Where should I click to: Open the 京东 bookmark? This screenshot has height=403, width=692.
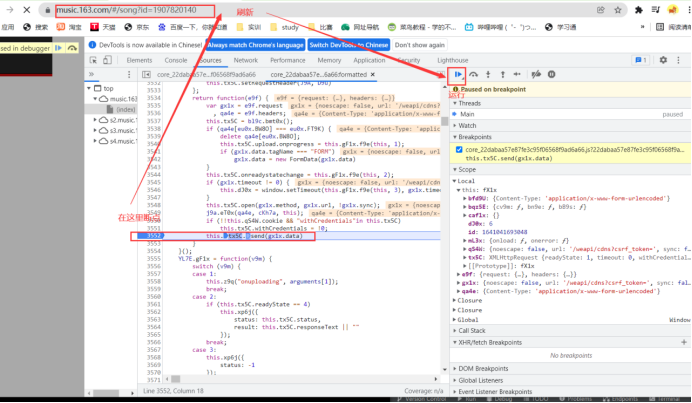tap(137, 27)
